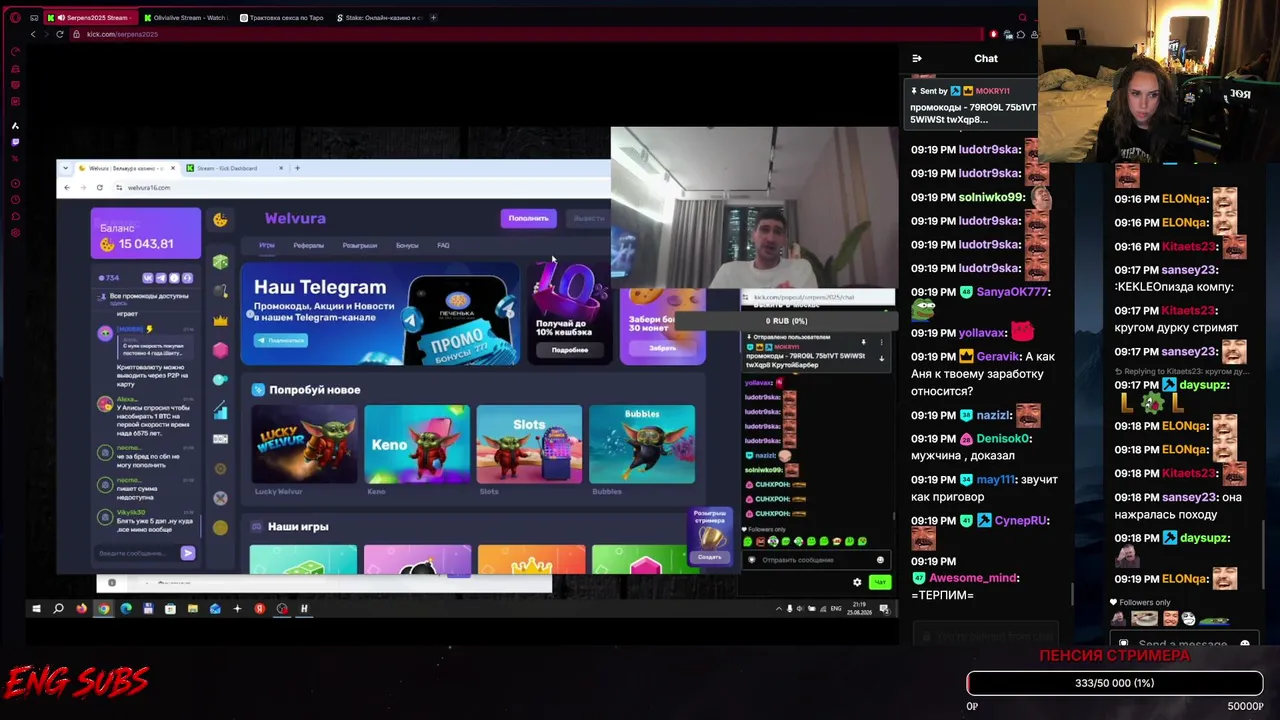The height and width of the screenshot is (720, 1280).
Task: Open the Telegram social icon in Welvura chat header
Action: (x=161, y=278)
